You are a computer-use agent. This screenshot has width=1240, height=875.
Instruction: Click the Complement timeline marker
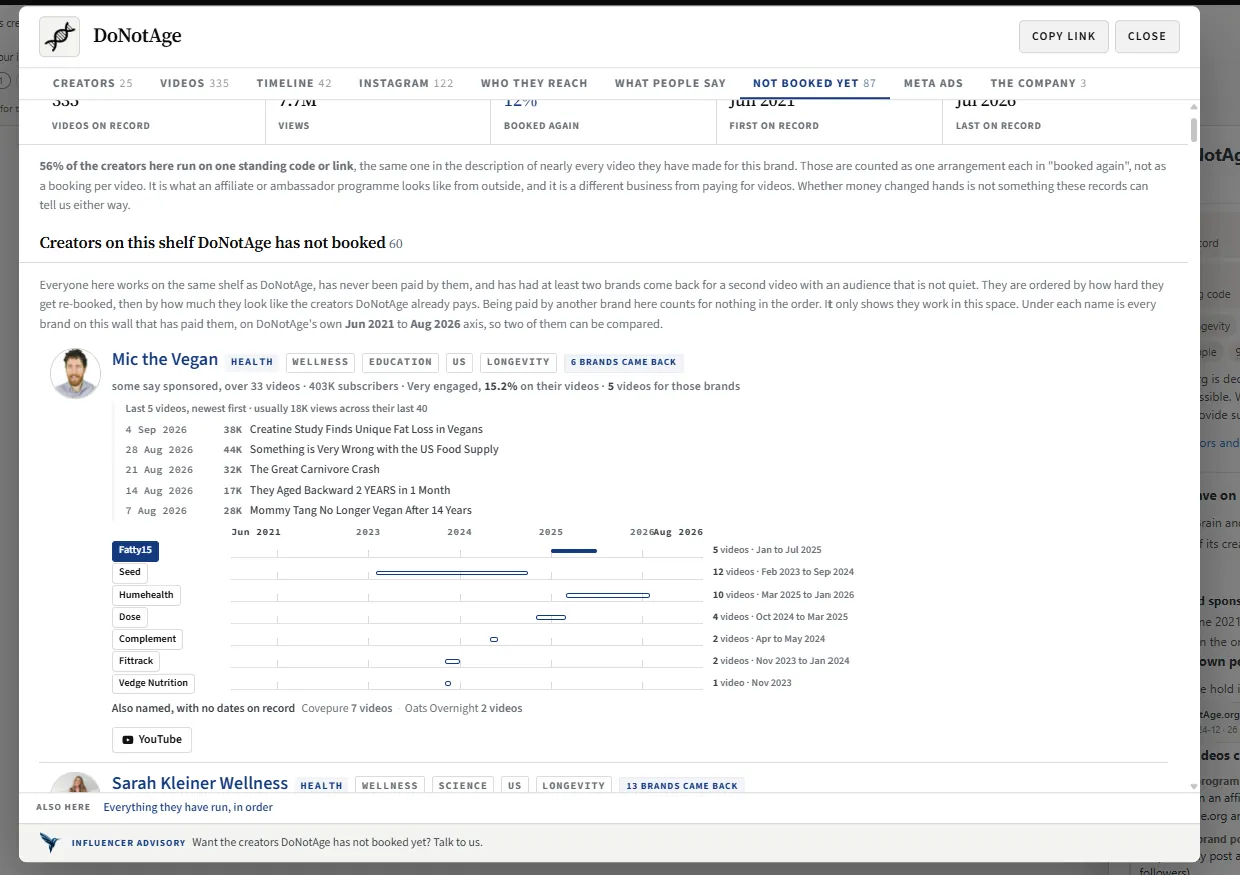tap(494, 639)
